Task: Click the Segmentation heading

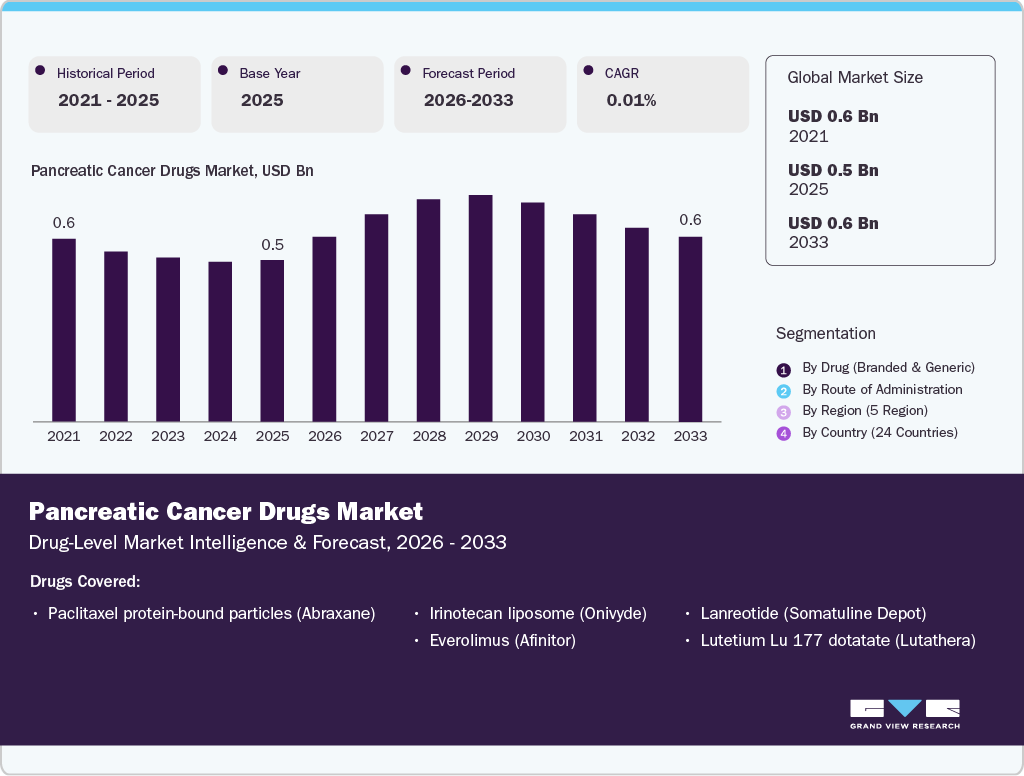Action: point(825,334)
